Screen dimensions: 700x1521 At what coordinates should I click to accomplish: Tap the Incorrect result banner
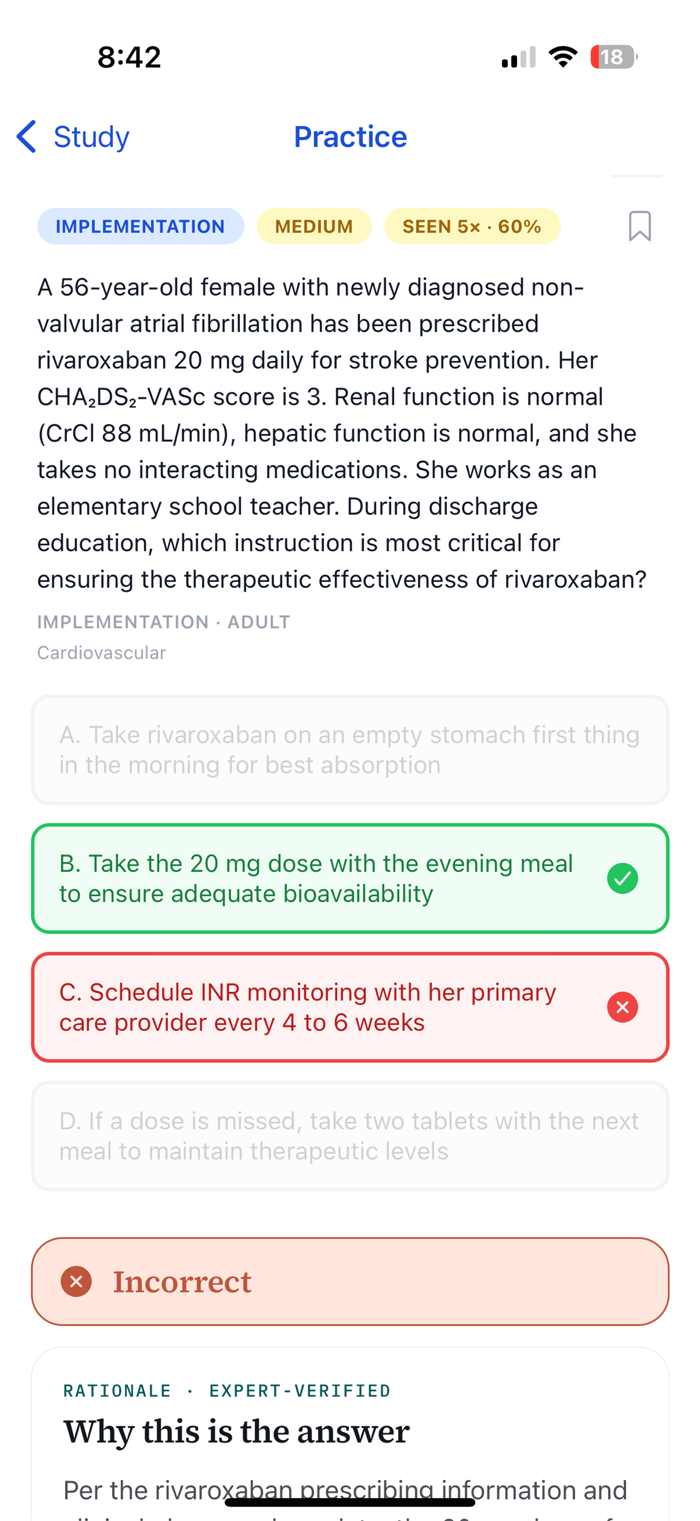(350, 1281)
